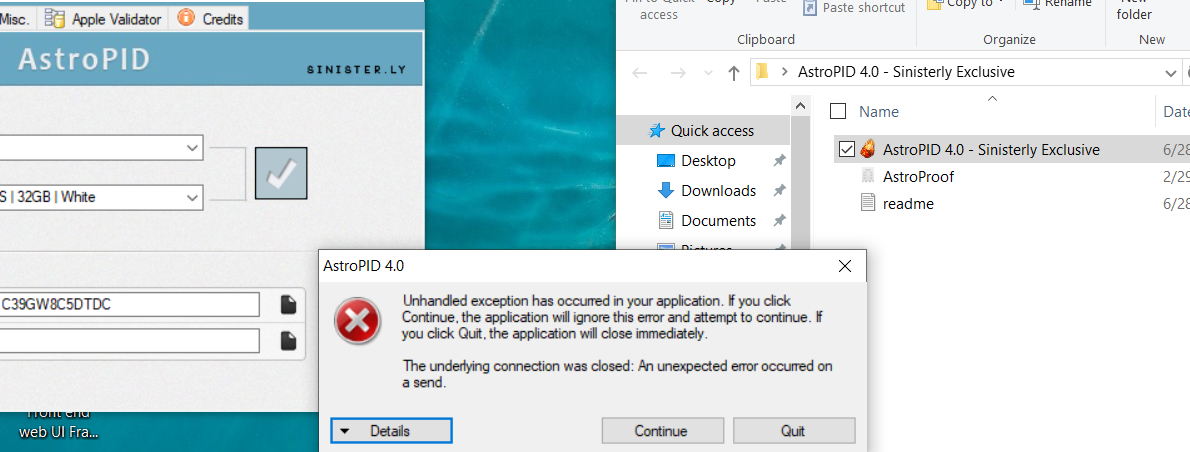The image size is (1190, 452).
Task: Click Rename in the Organize group
Action: [1058, 5]
